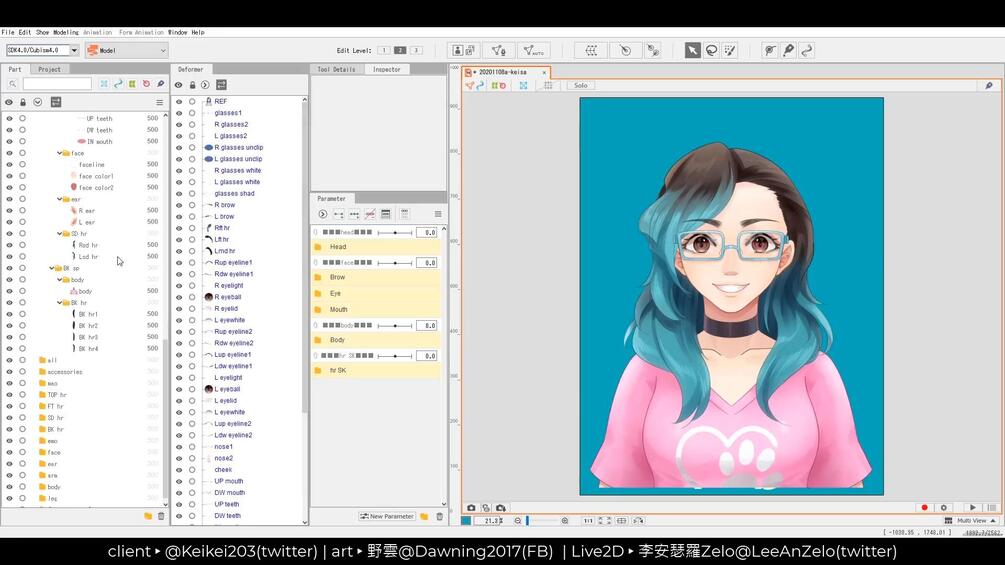Click the Multi View button
The image size is (1005, 565).
[x=972, y=521]
